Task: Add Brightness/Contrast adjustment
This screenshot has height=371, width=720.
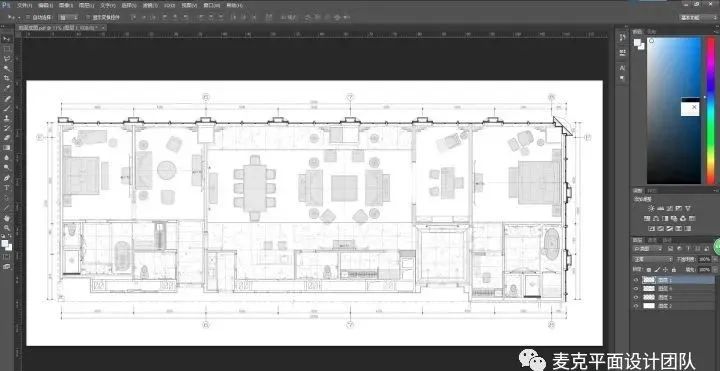Action: point(651,208)
